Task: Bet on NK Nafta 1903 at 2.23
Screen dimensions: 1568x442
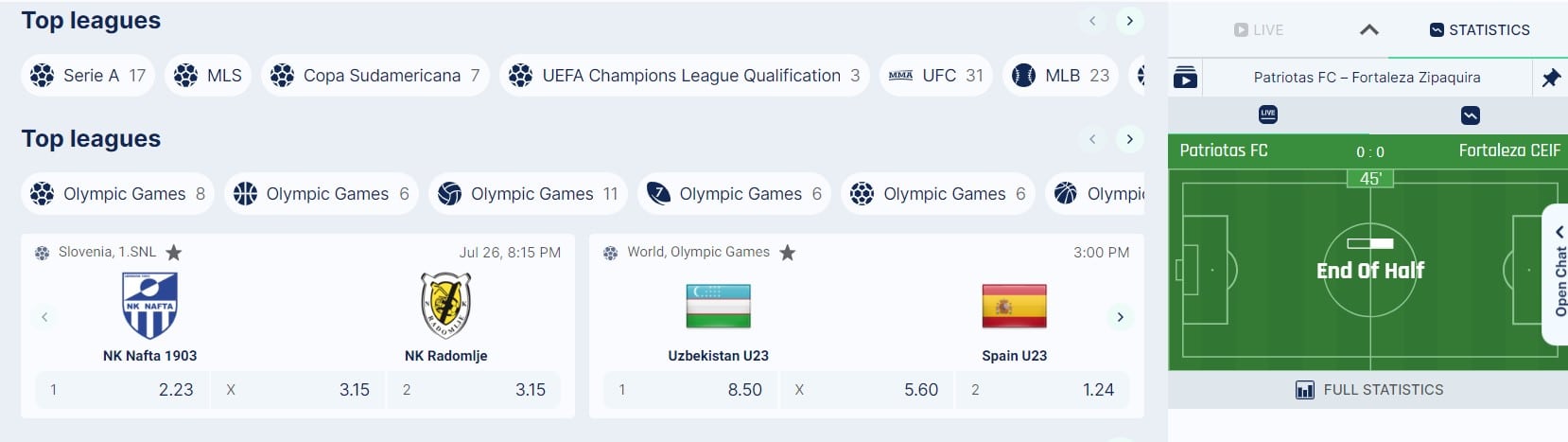Action: click(x=122, y=390)
